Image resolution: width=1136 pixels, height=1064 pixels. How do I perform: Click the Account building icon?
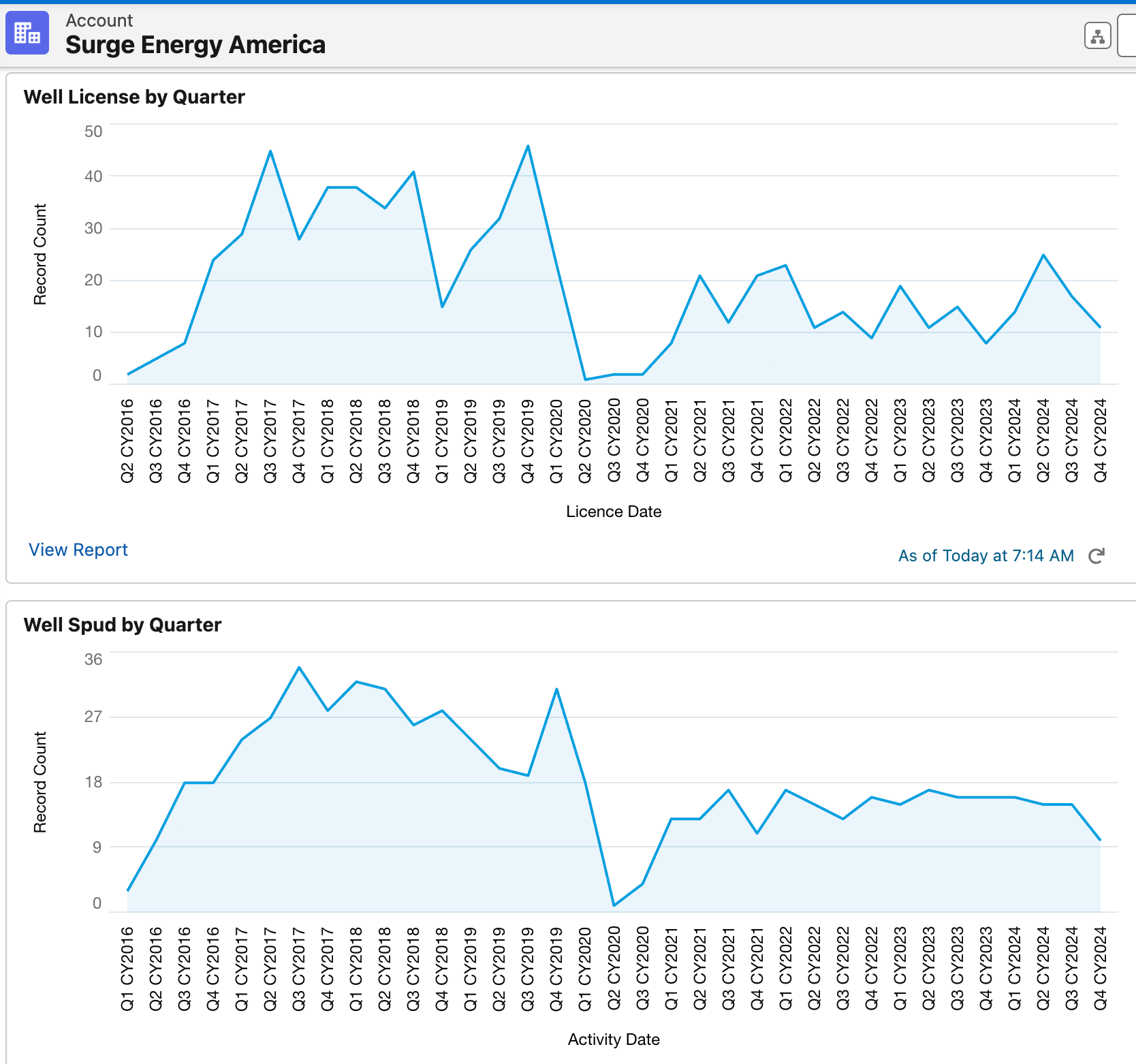point(27,32)
